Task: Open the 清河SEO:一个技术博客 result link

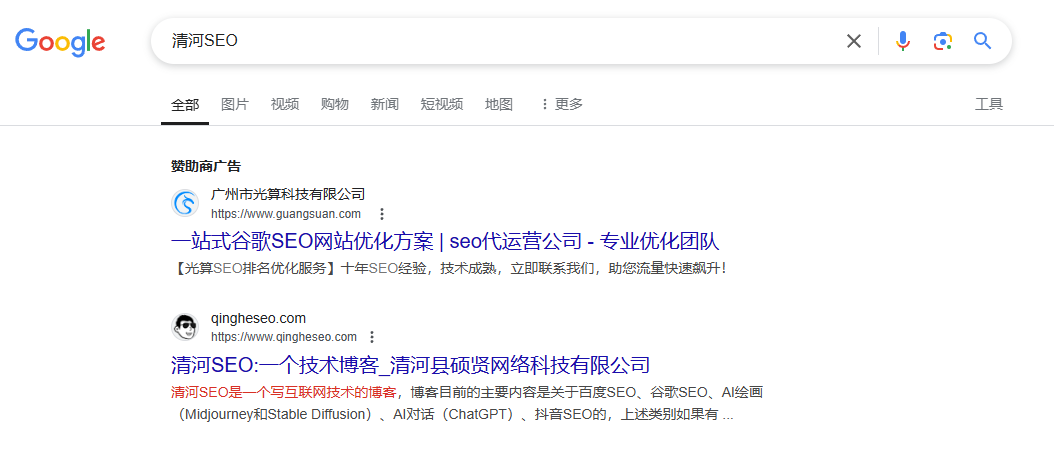Action: (x=411, y=365)
